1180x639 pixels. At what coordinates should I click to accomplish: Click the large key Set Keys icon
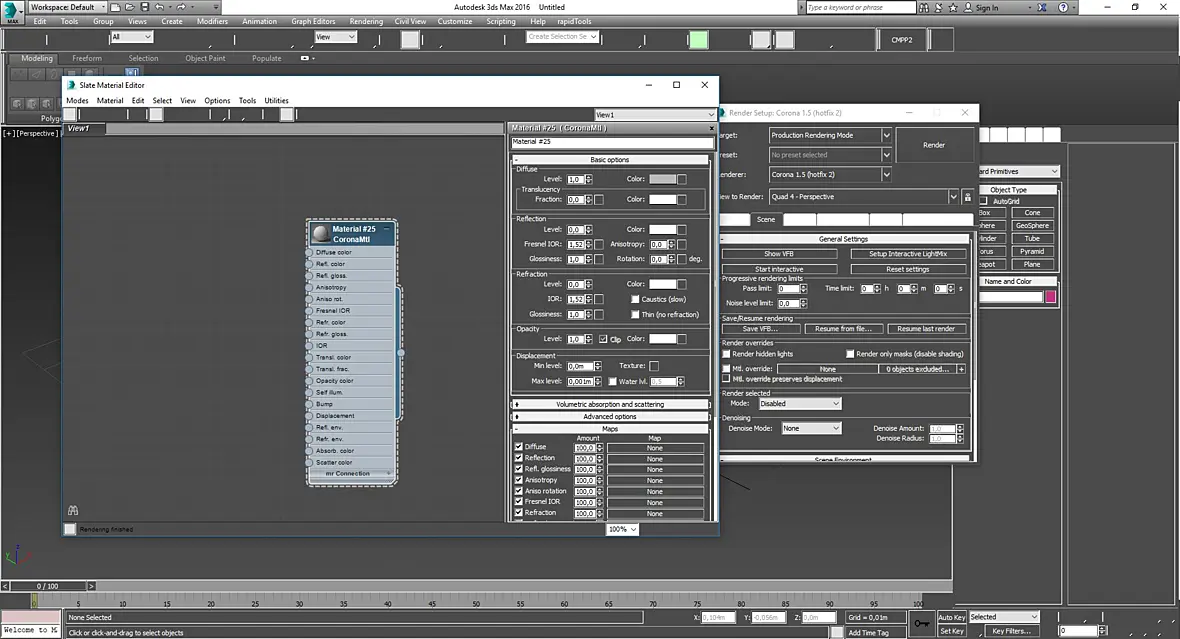(x=922, y=623)
